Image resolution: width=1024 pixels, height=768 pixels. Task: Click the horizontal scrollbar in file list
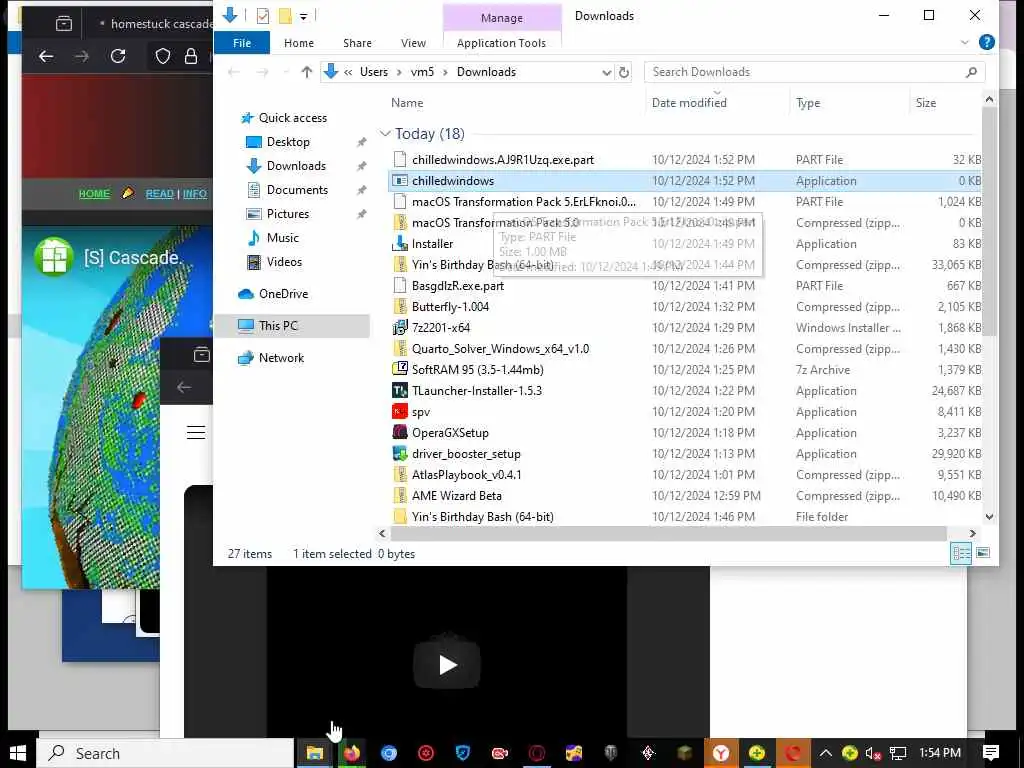click(x=667, y=534)
